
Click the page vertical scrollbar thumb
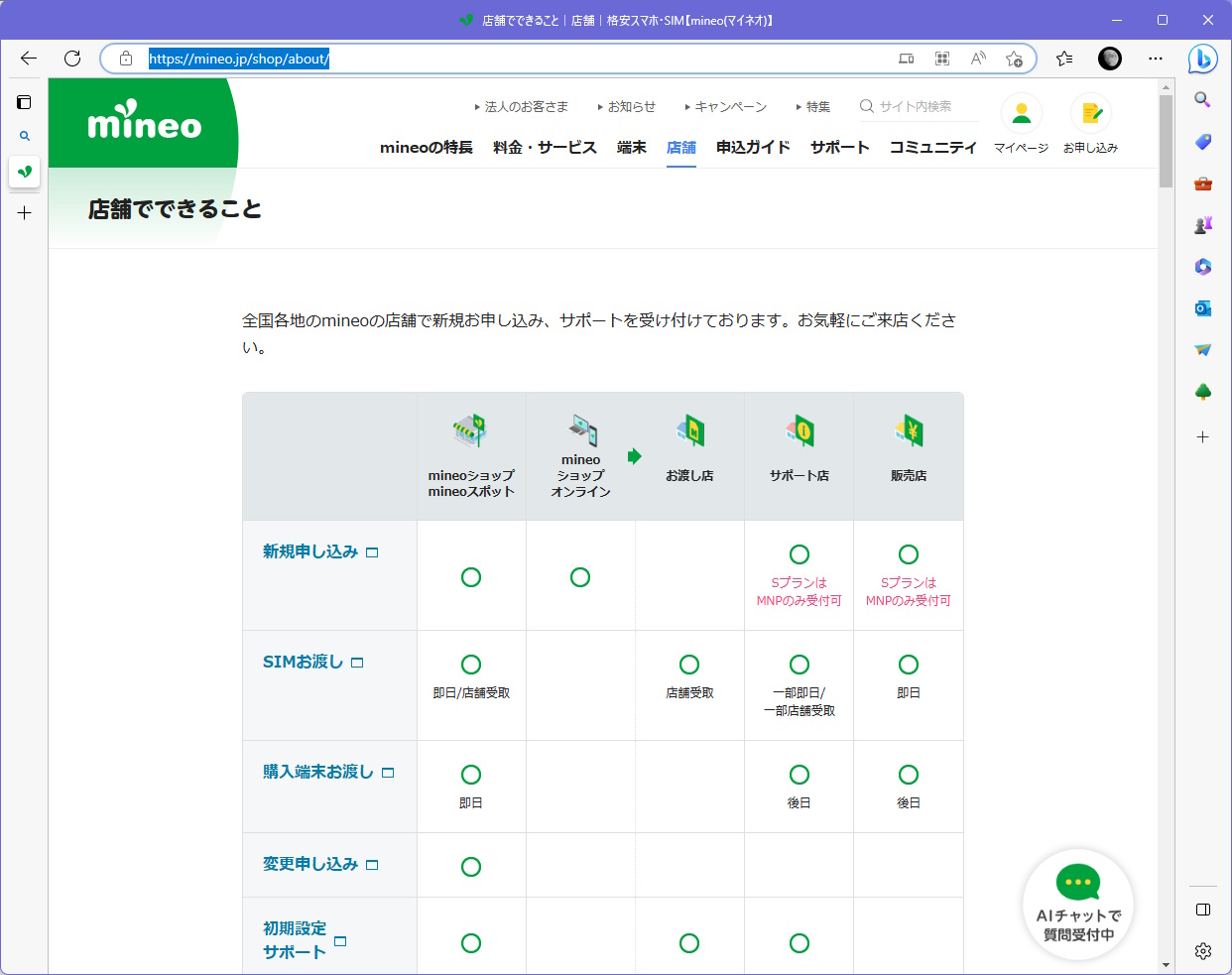coord(1166,141)
